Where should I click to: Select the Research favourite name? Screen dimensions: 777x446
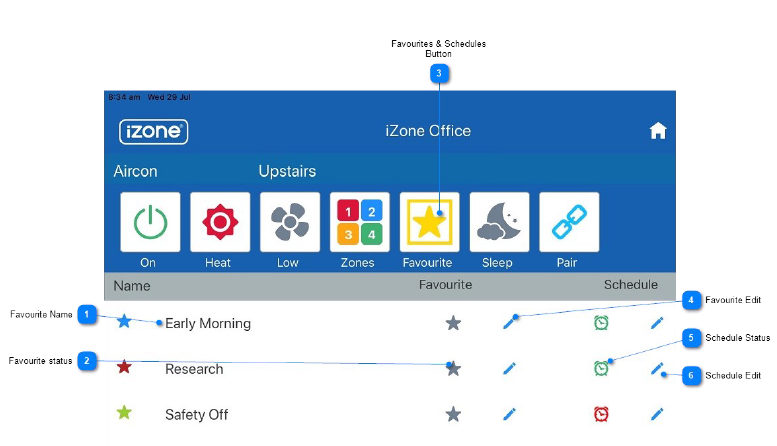coord(194,369)
